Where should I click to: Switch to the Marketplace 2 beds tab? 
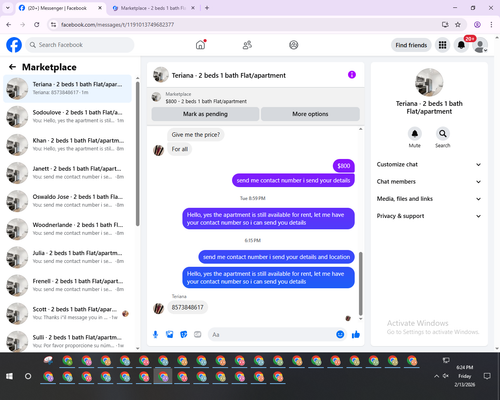point(153,8)
